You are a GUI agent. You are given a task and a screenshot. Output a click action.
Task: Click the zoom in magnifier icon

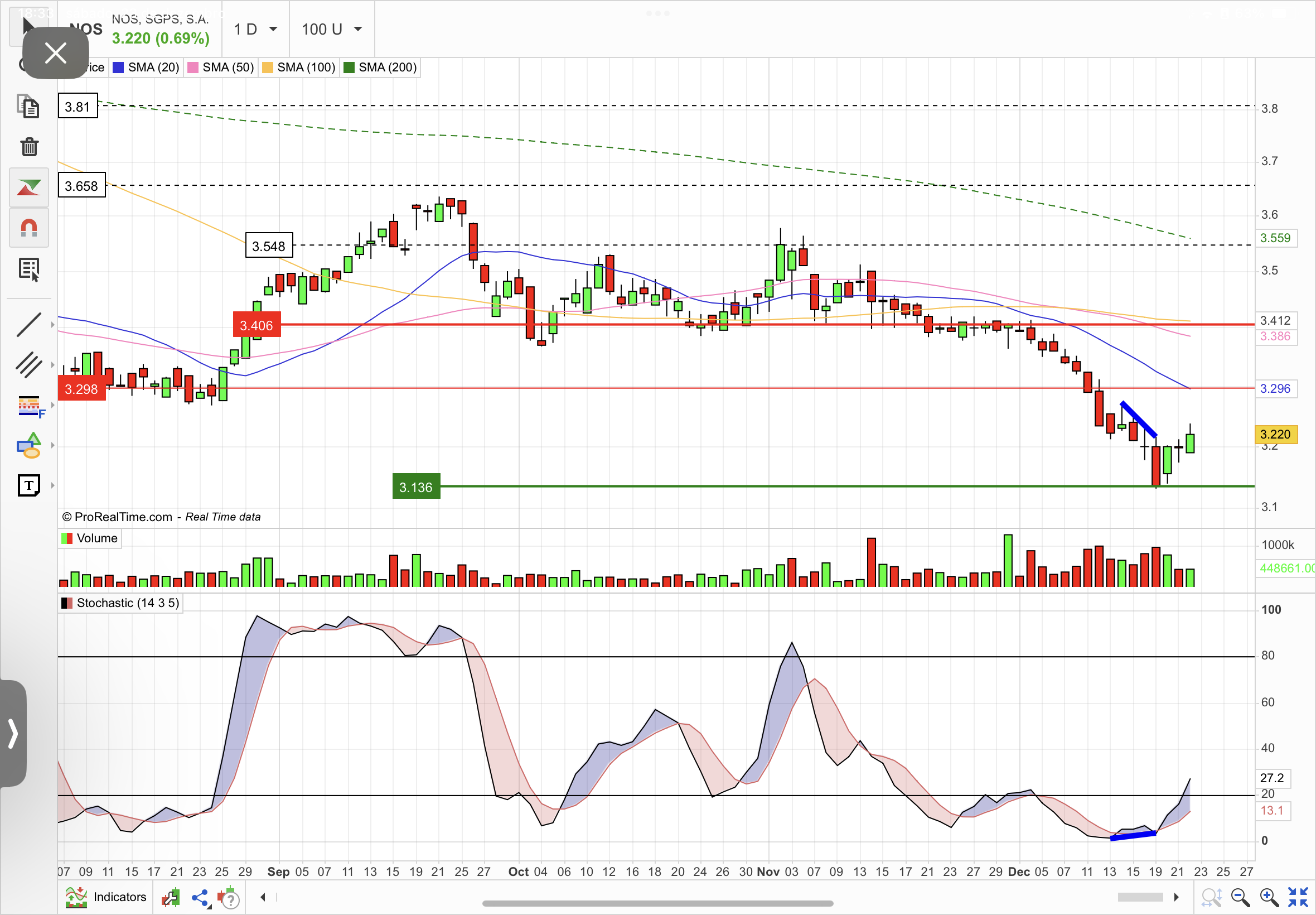pyautogui.click(x=1269, y=897)
